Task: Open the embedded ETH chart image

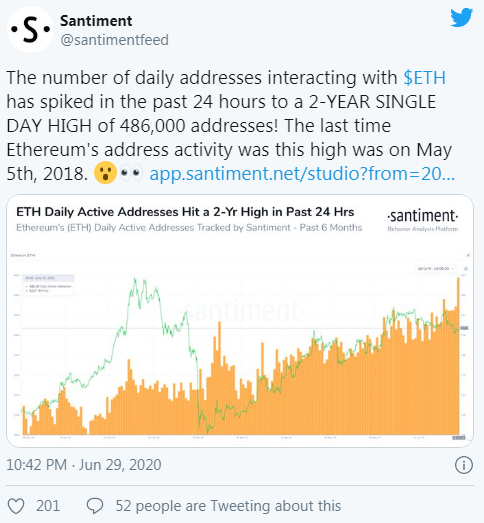Action: click(240, 321)
